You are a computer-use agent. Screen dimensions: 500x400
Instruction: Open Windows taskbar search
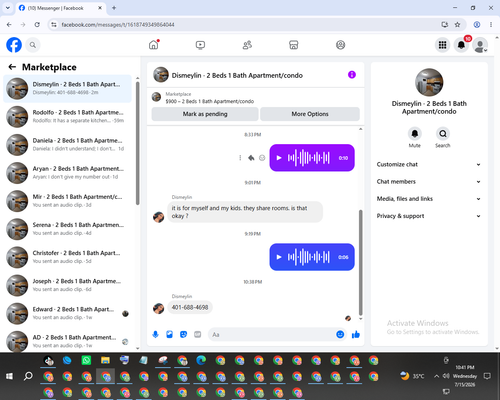click(28, 376)
